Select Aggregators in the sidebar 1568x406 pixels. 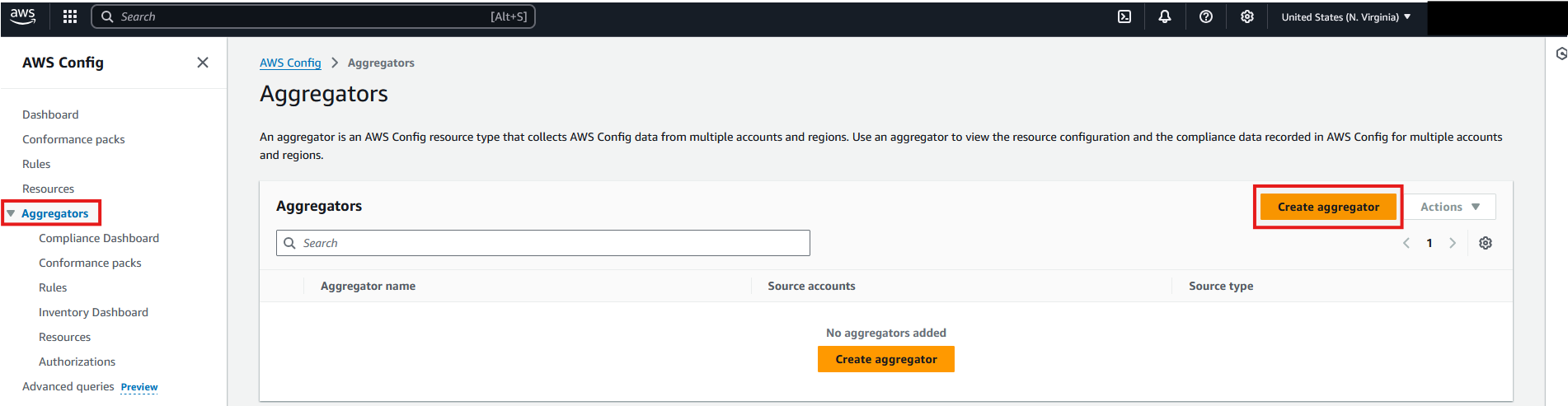pos(54,213)
